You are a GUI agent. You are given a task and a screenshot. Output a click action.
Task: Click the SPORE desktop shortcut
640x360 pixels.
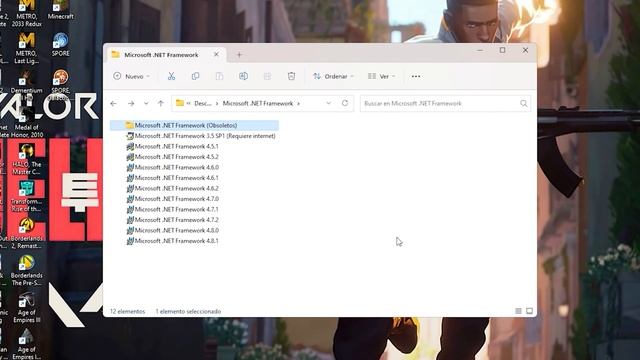60,44
